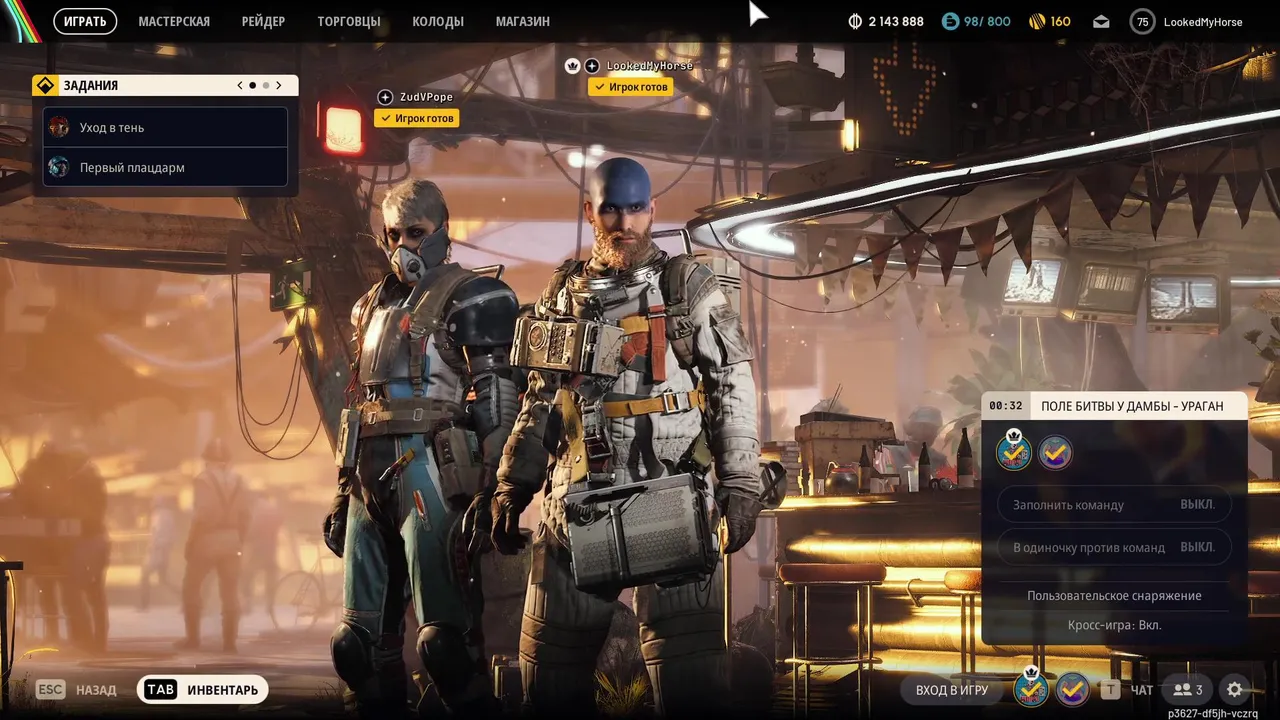The image size is (1280, 720).
Task: Go to next quests page arrow
Action: pyautogui.click(x=279, y=86)
